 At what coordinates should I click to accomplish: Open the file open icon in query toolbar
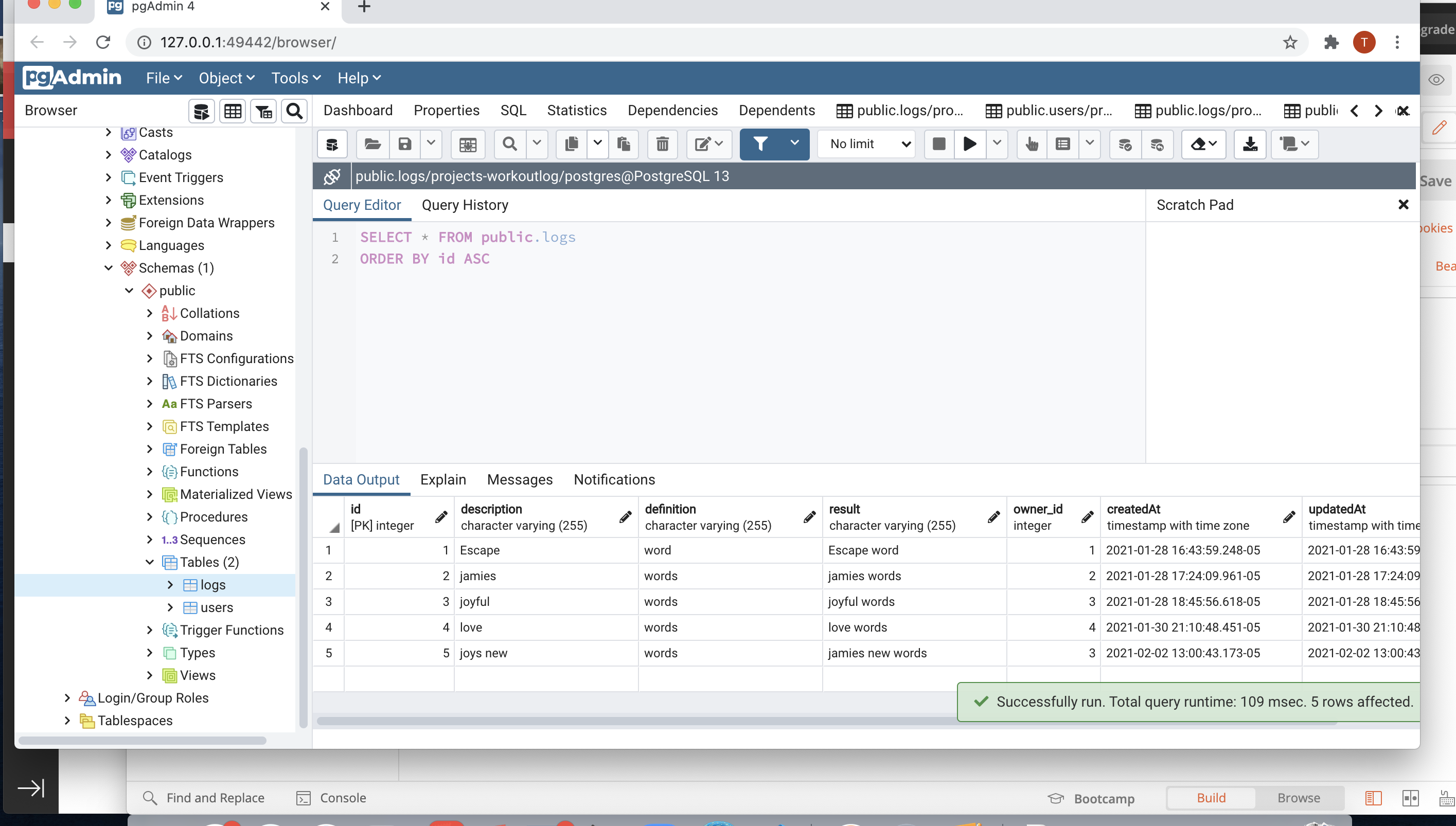click(373, 144)
